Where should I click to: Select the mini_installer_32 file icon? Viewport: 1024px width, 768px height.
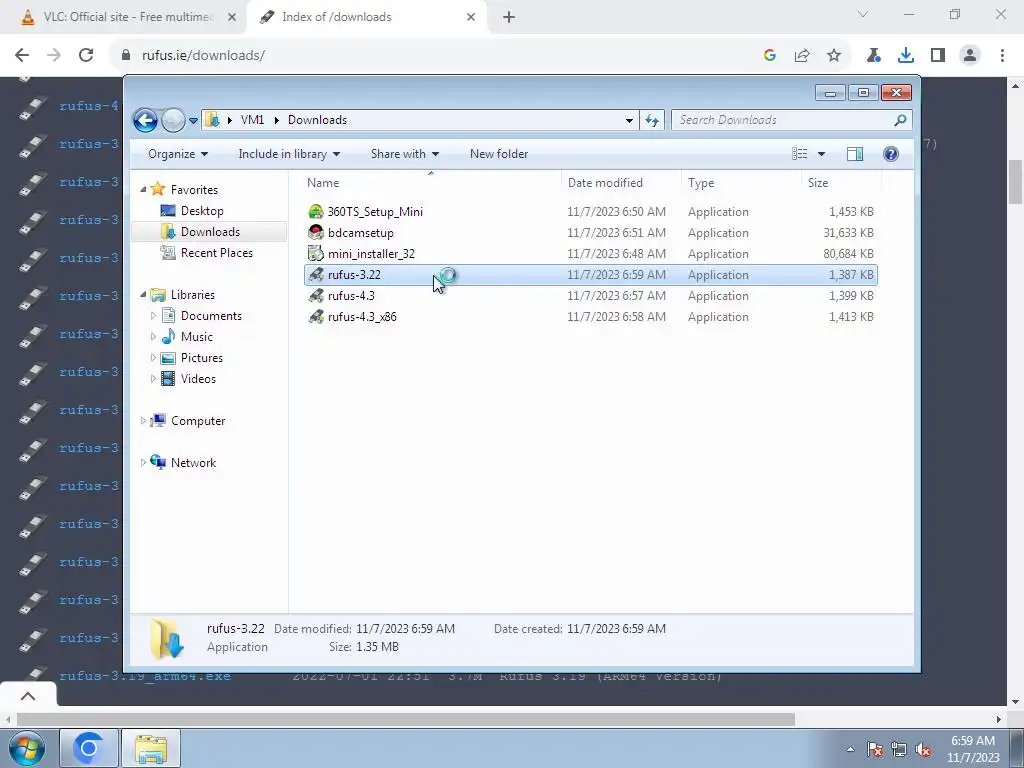(315, 253)
